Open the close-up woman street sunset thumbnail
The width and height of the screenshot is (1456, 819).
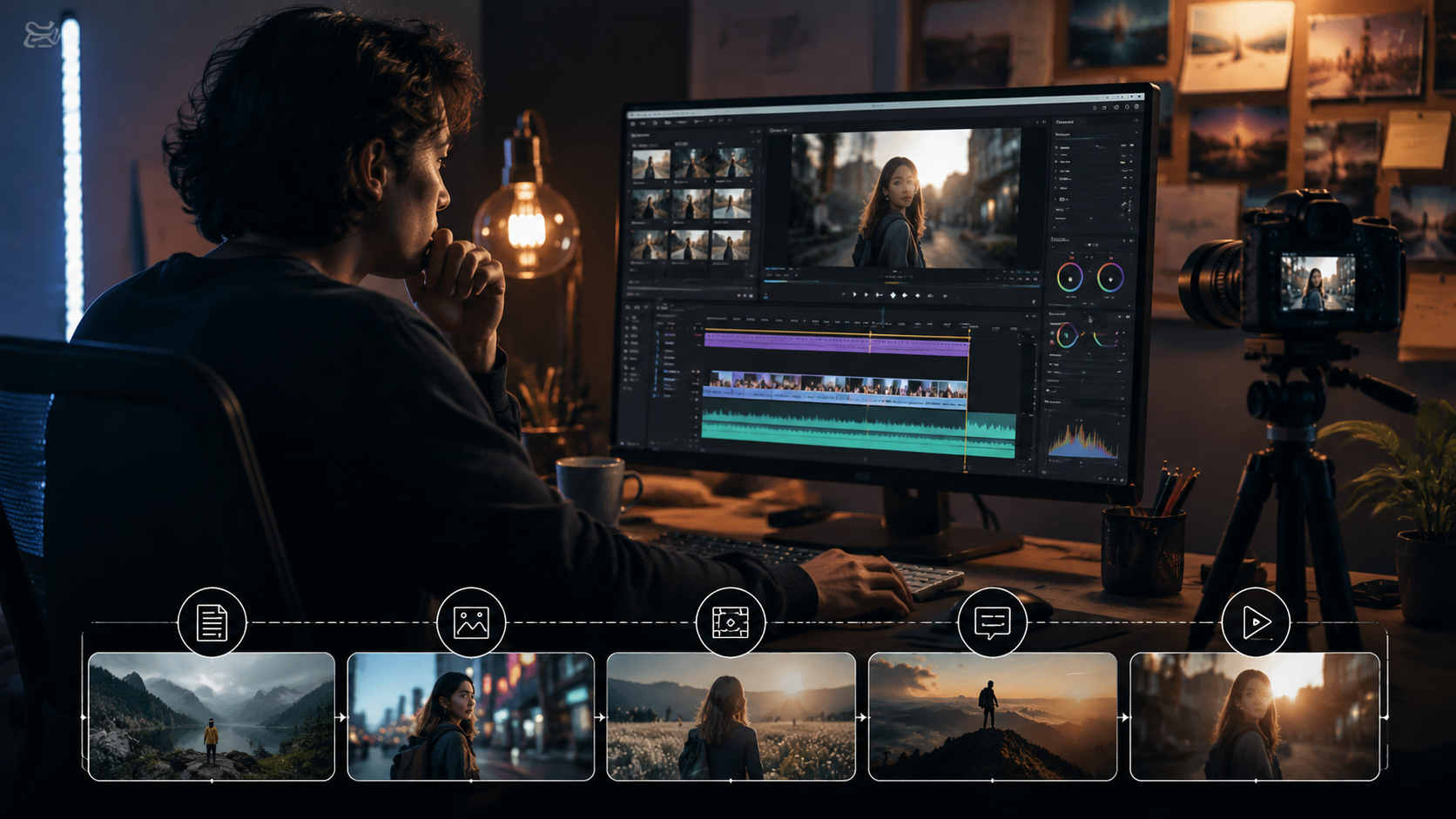click(1255, 716)
